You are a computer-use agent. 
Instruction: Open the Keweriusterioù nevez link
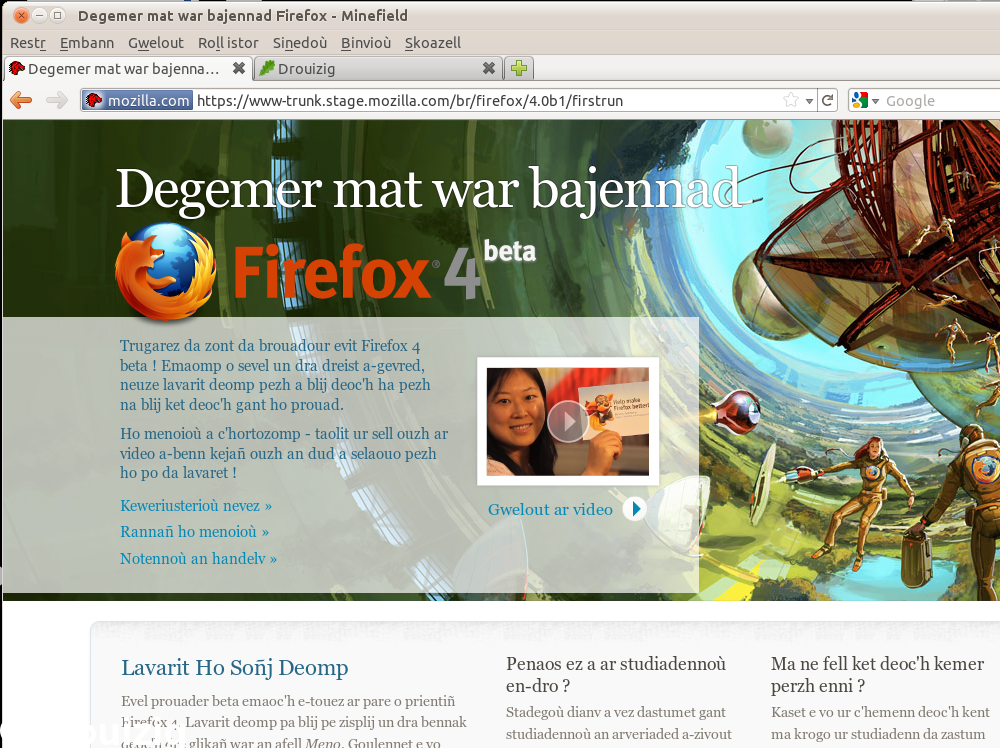(196, 506)
